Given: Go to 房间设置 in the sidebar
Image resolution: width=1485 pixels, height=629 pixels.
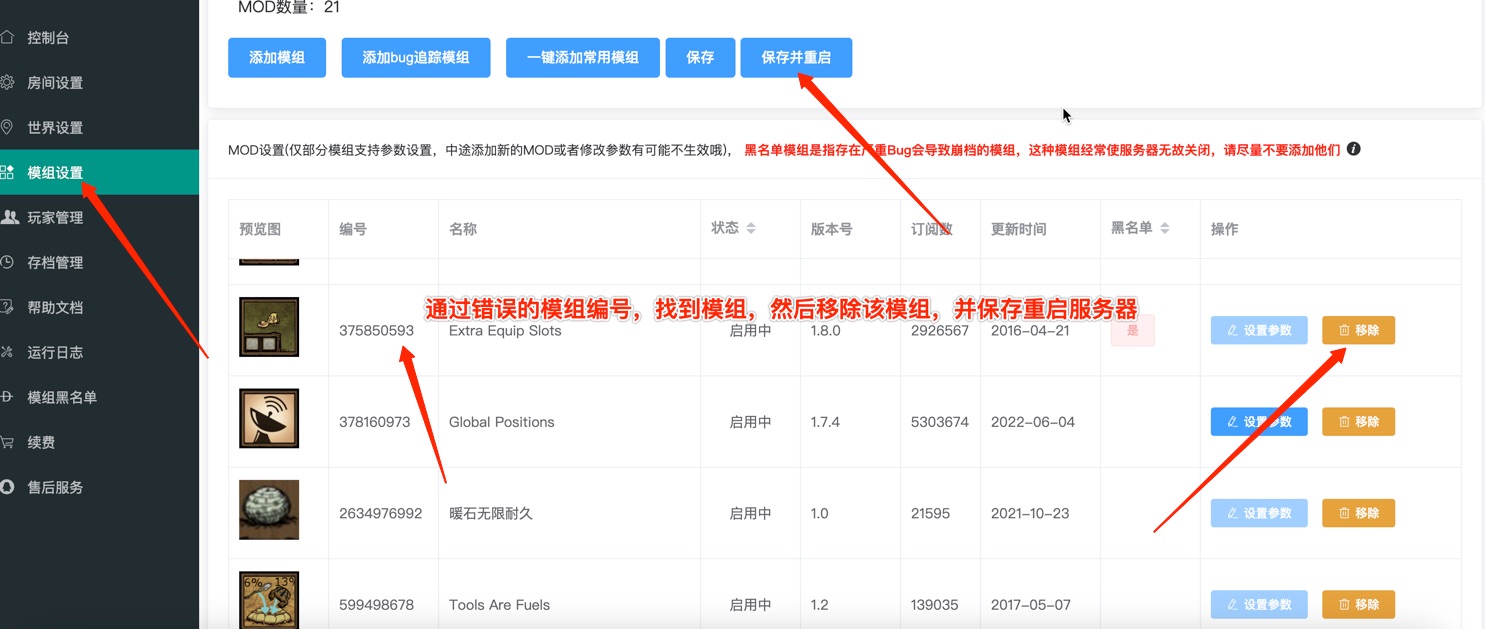Looking at the screenshot, I should [x=55, y=83].
